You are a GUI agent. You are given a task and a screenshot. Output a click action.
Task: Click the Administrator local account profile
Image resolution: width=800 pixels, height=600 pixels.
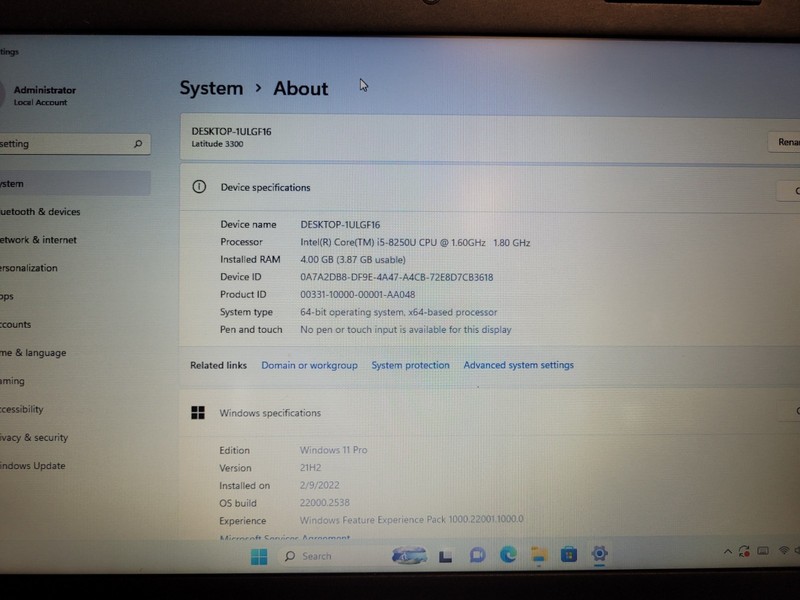coord(41,95)
